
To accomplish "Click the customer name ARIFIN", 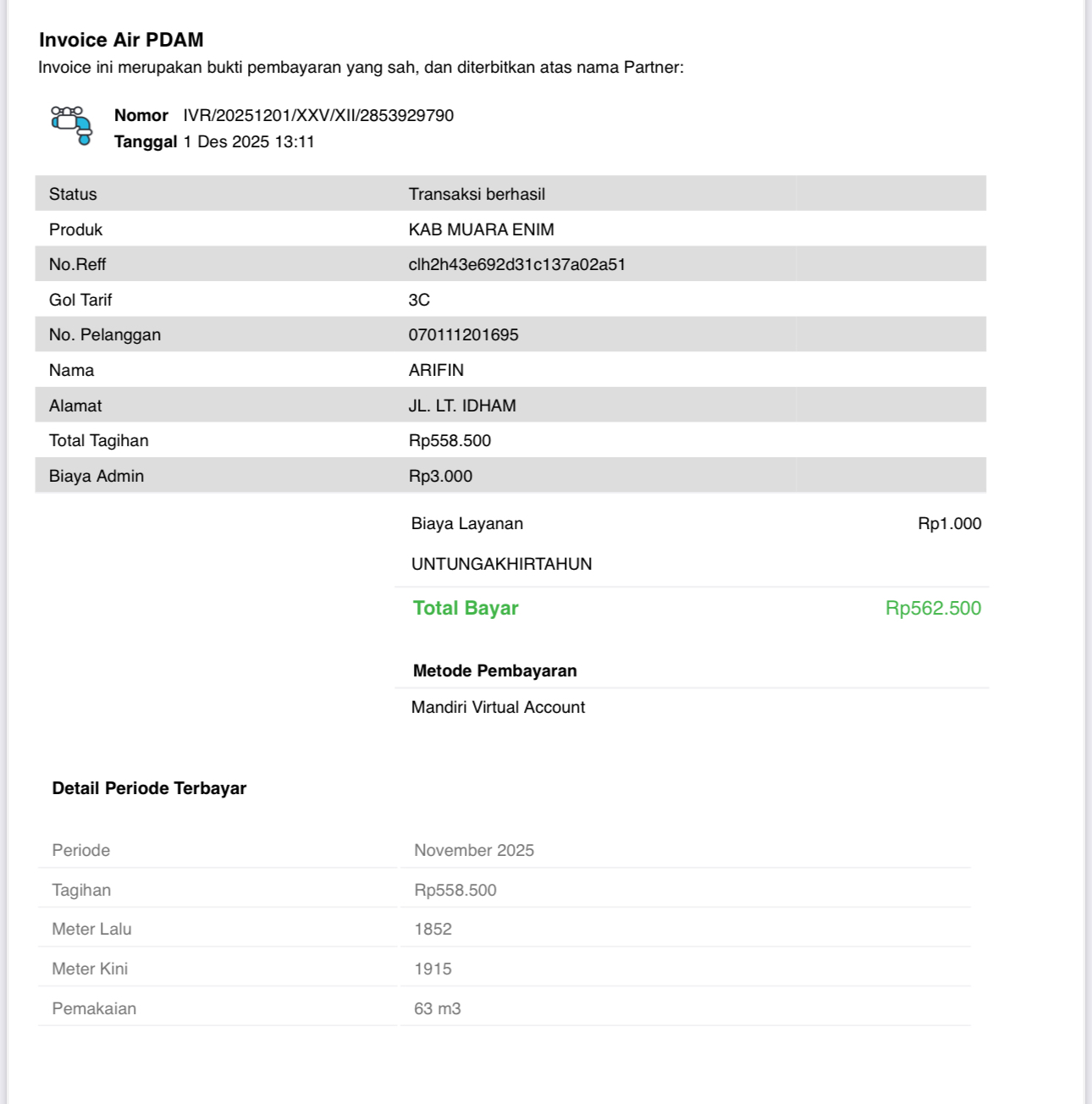I will tap(436, 370).
